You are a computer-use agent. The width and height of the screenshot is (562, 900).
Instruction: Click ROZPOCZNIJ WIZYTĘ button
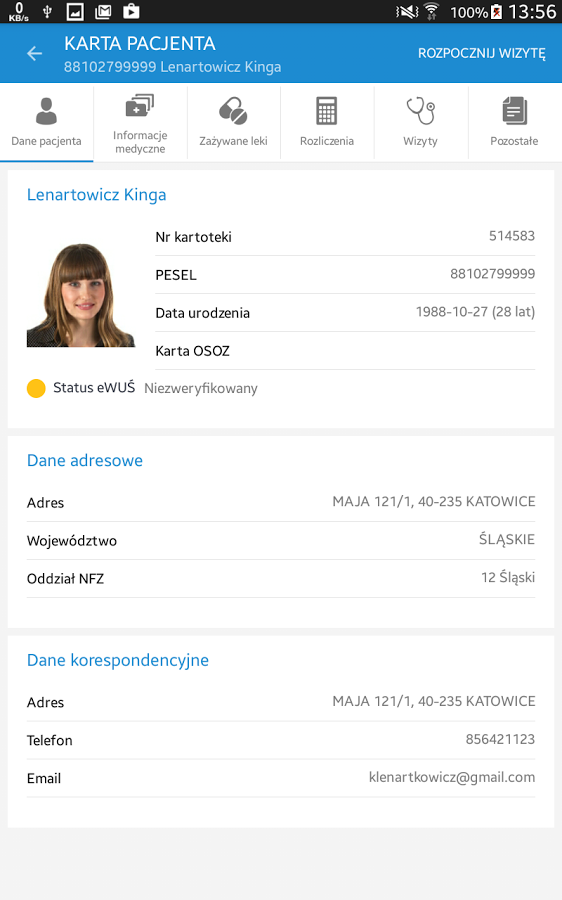(482, 53)
